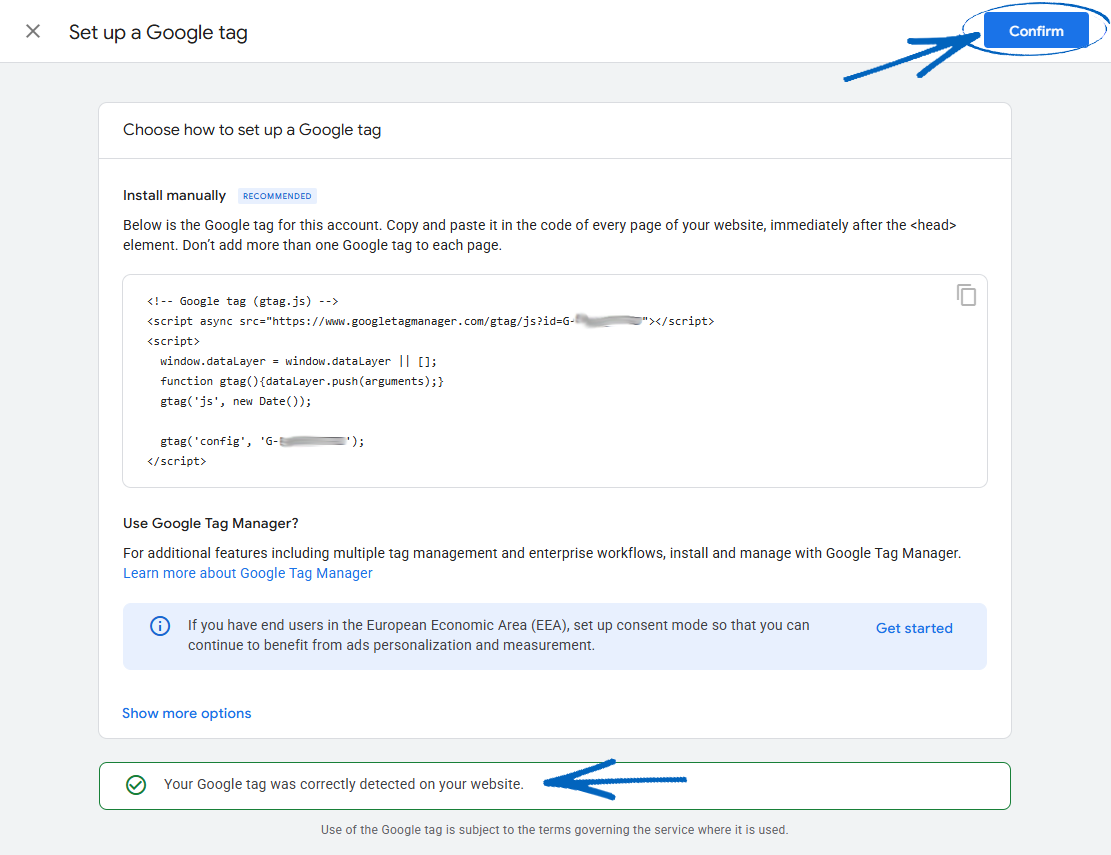1111x855 pixels.
Task: Click the blue Confirm button
Action: [x=1036, y=30]
